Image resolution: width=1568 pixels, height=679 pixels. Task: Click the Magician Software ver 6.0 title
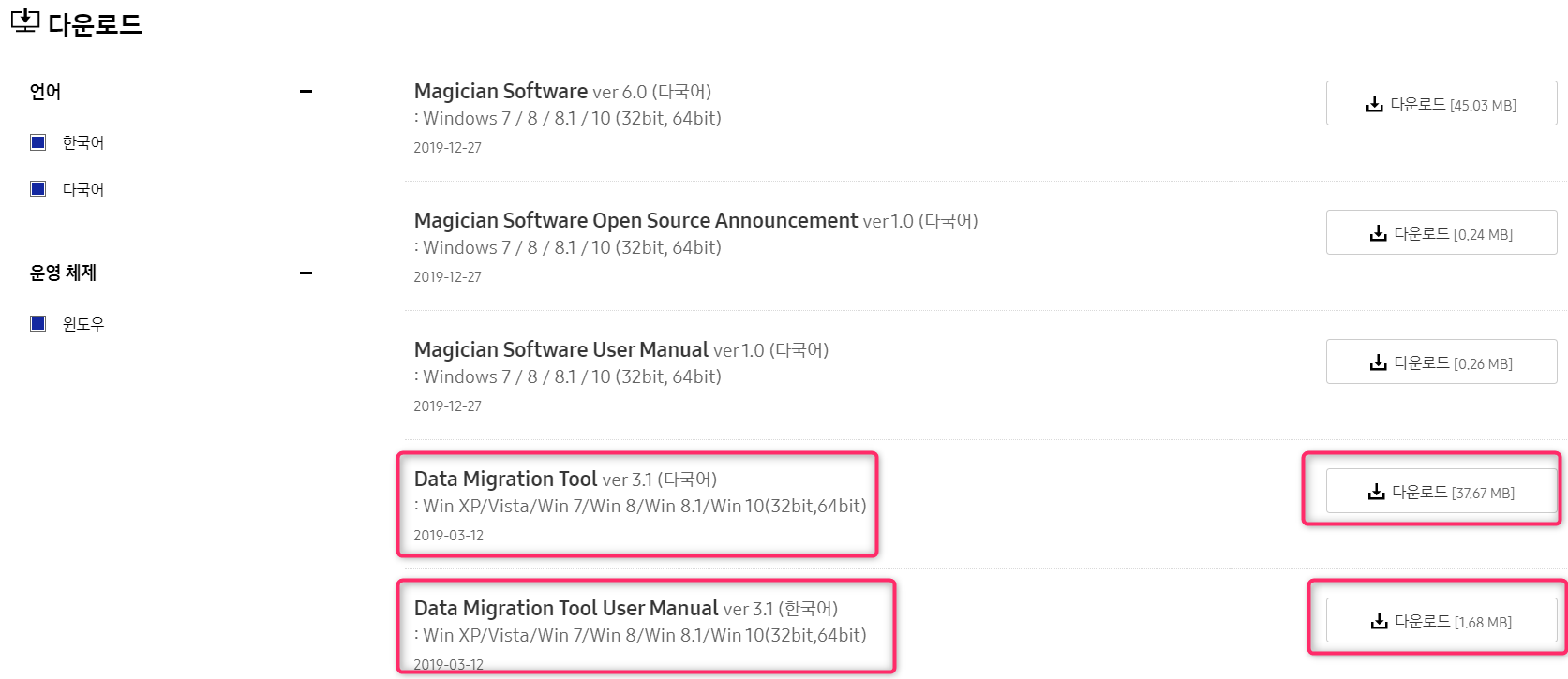(562, 92)
